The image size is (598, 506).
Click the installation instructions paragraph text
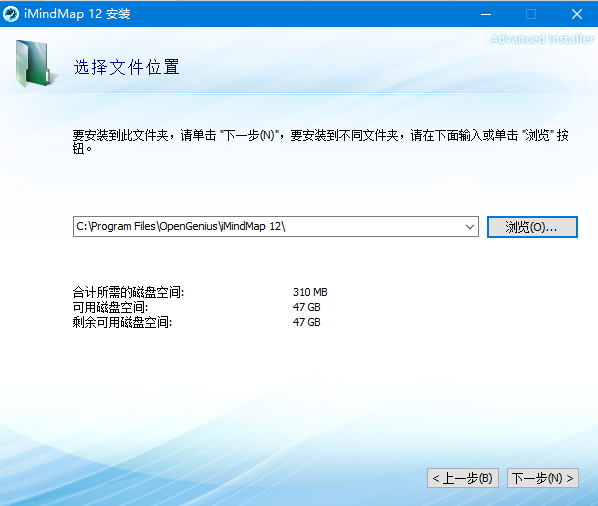[320, 141]
